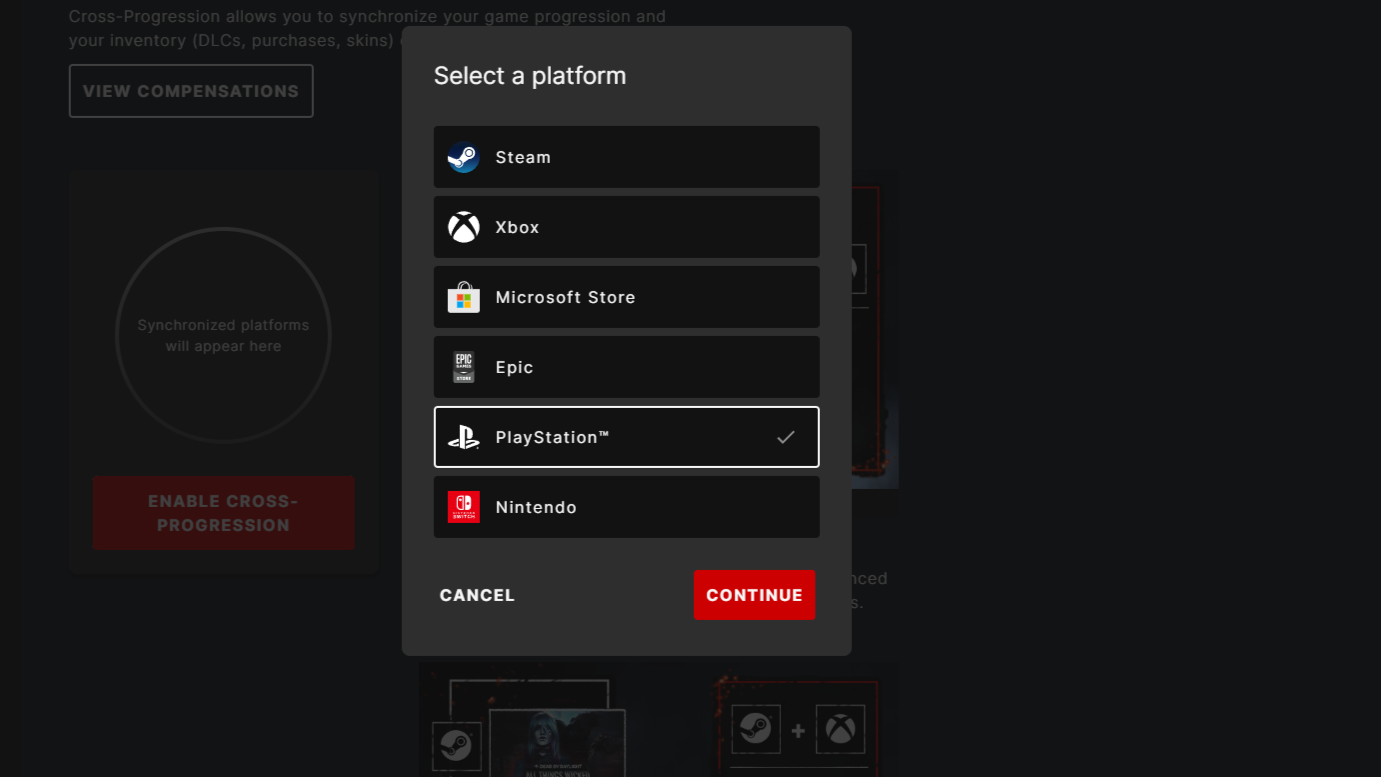Click the Xbox logo icon in the dialog
1381x777 pixels.
pyautogui.click(x=463, y=227)
